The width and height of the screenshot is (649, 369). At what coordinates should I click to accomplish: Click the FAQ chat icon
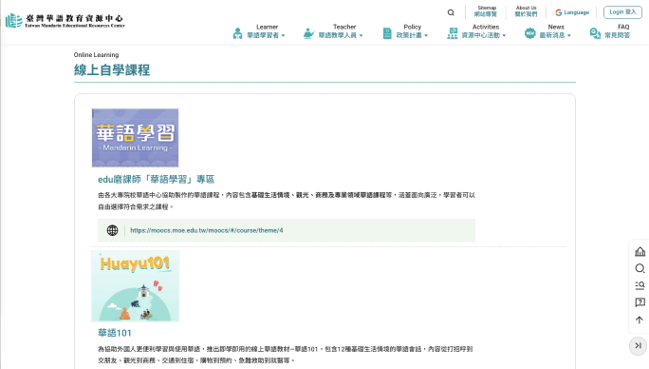595,33
